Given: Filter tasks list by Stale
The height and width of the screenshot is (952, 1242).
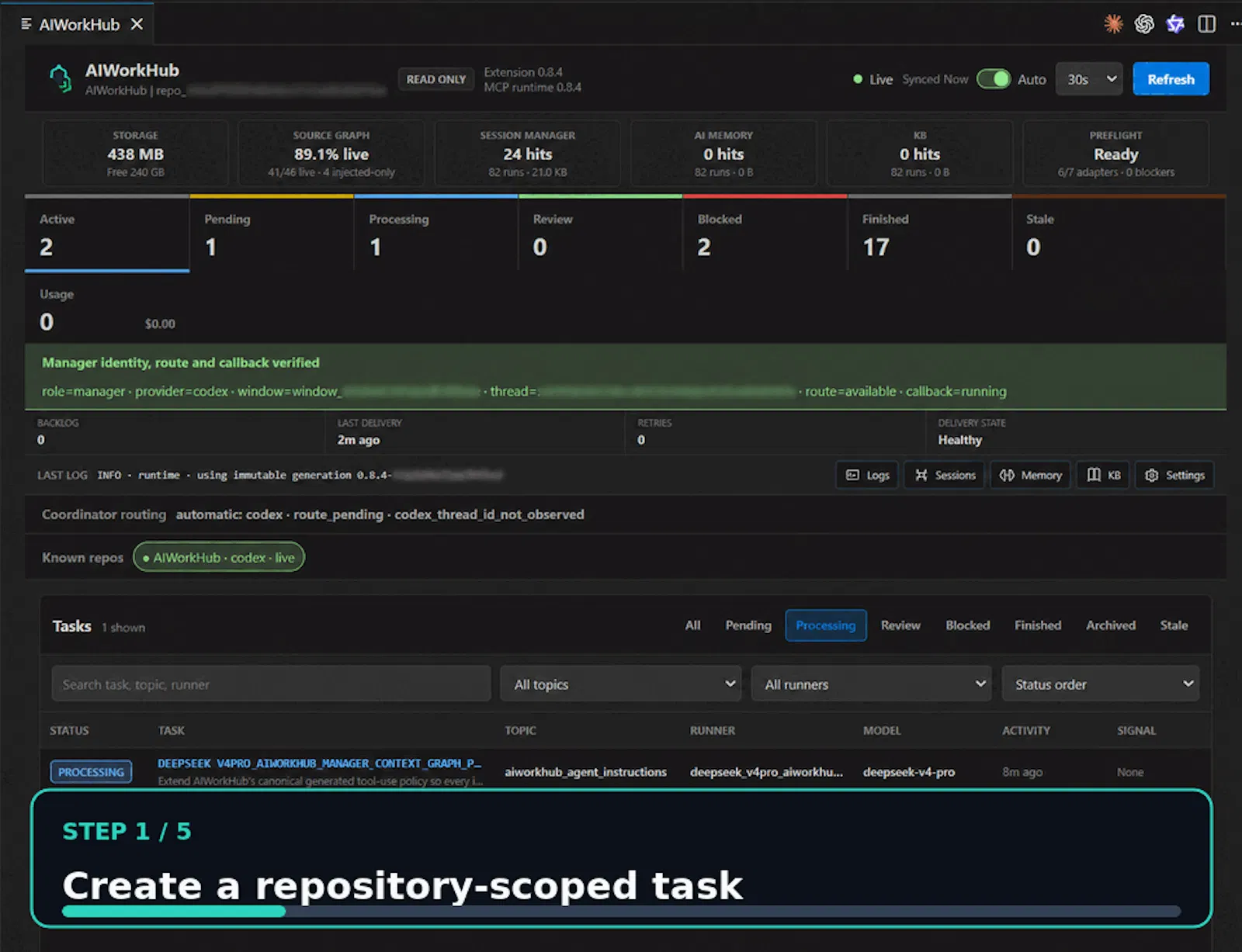Looking at the screenshot, I should (1174, 625).
